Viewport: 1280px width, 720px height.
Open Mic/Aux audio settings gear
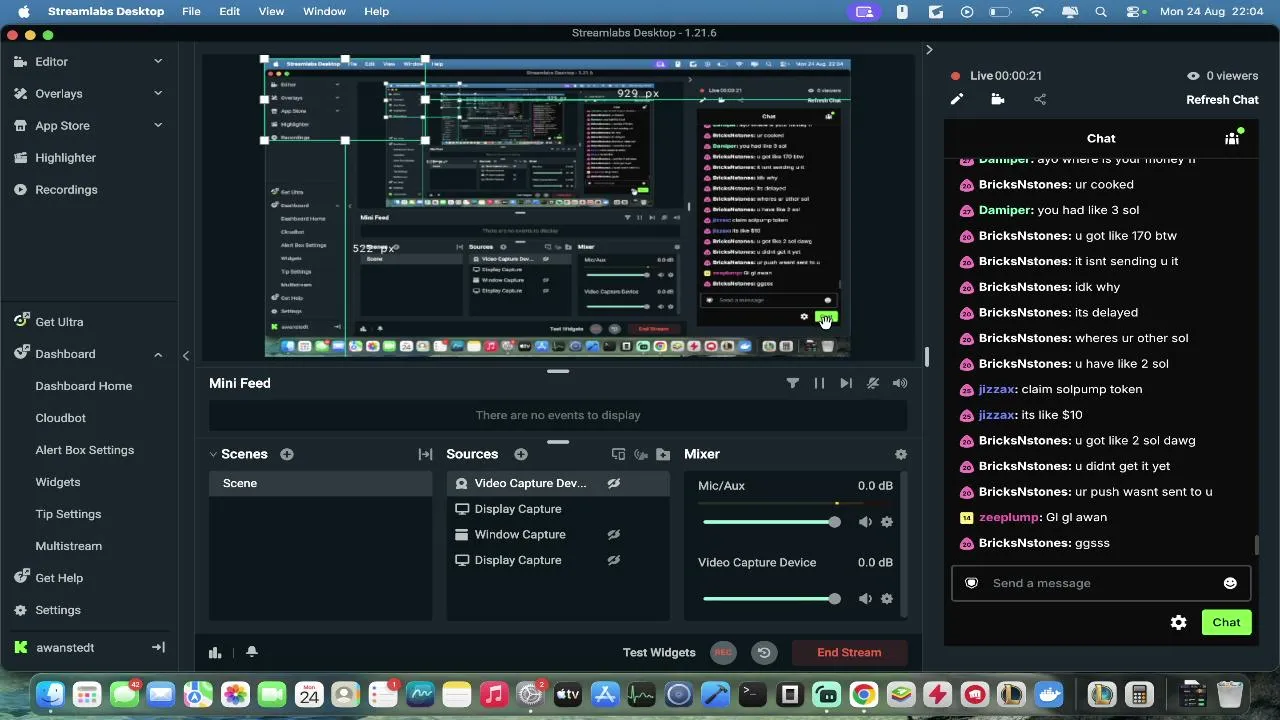click(x=887, y=522)
